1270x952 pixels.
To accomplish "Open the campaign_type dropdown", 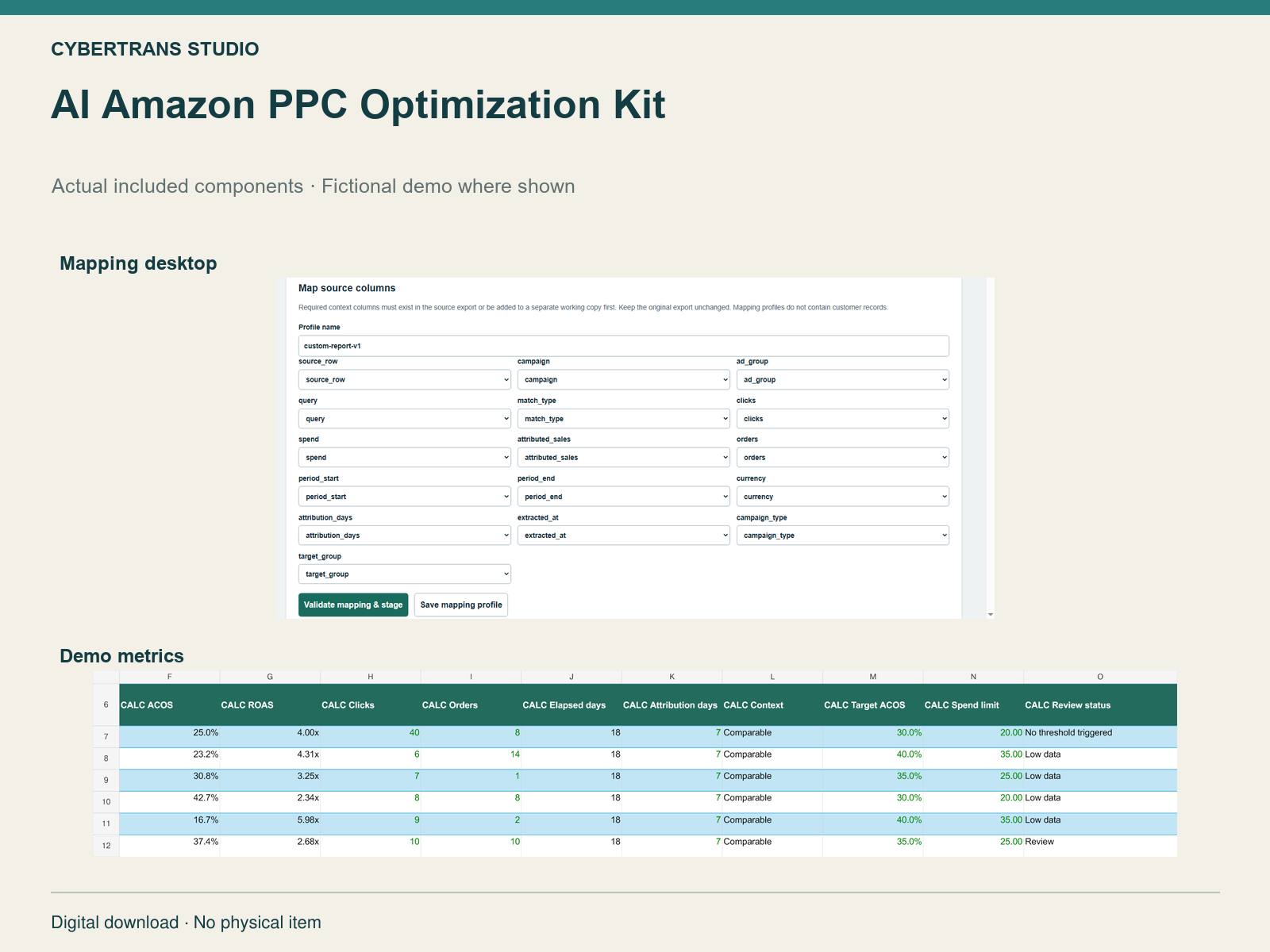I will pyautogui.click(x=843, y=535).
